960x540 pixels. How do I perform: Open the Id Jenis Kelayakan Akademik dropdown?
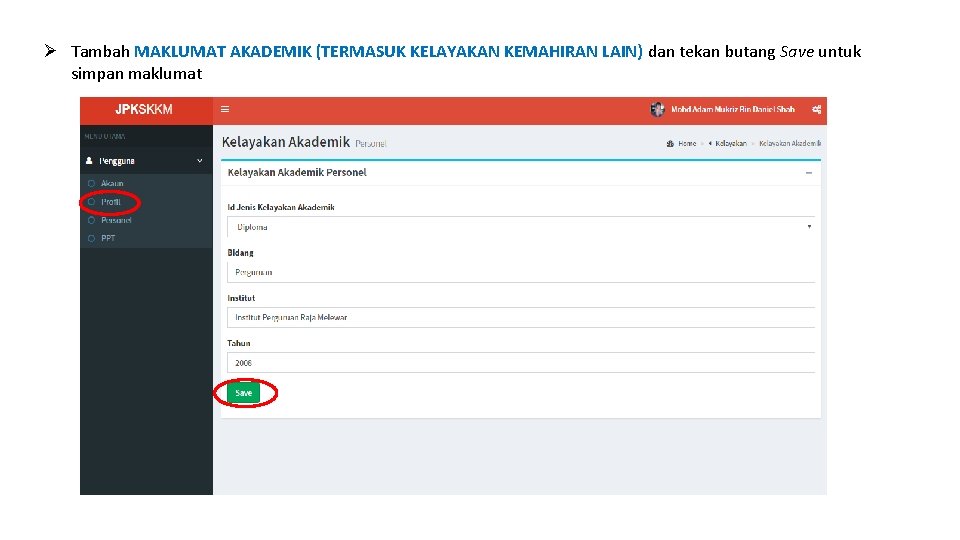(521, 227)
